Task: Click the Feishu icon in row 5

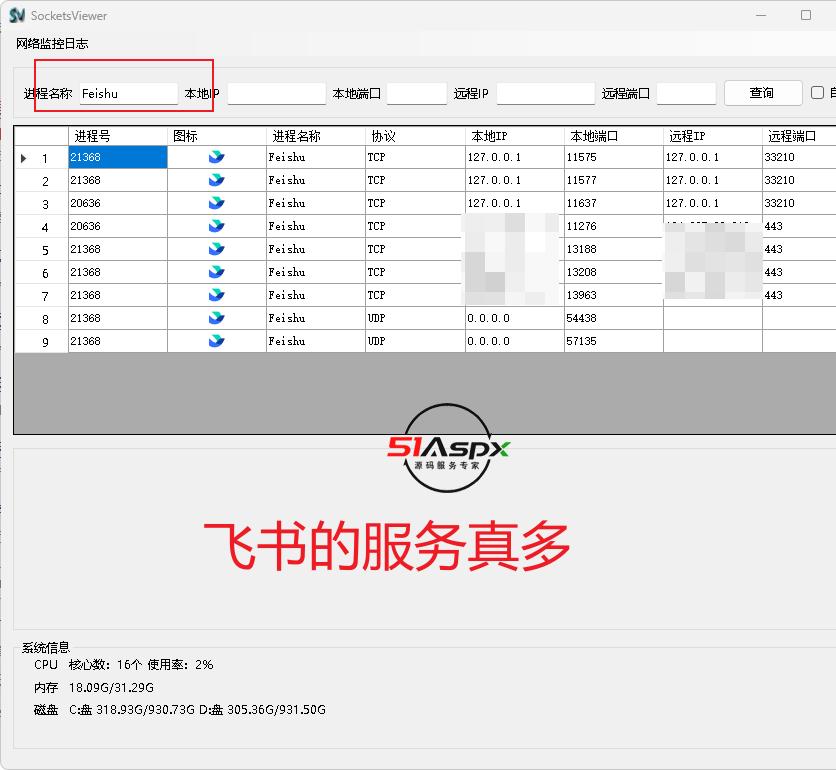Action: pyautogui.click(x=216, y=248)
